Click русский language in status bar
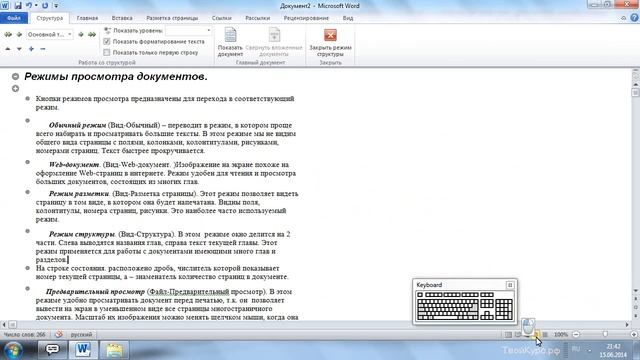Image resolution: width=640 pixels, height=360 pixels. [x=82, y=335]
